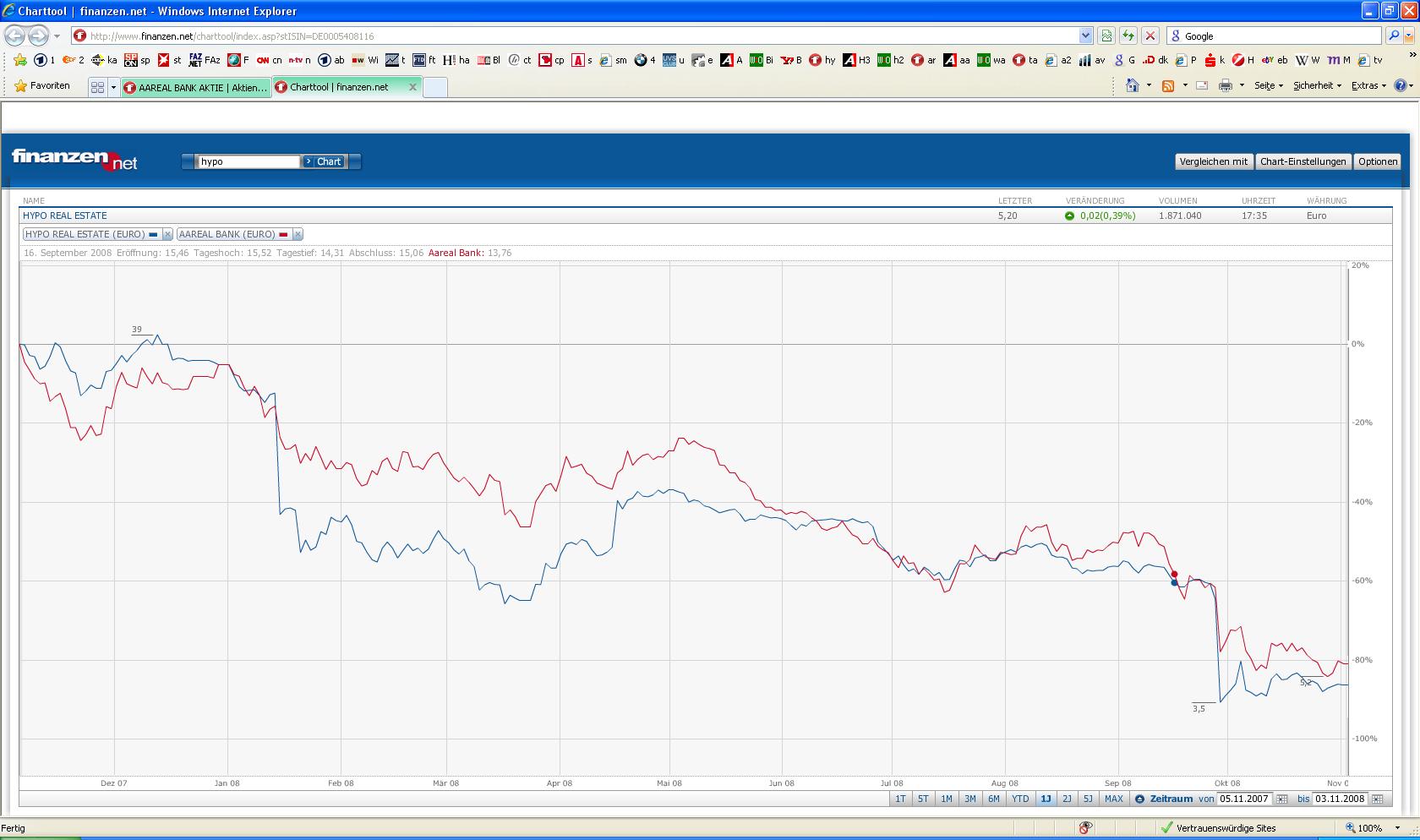Remove HYPO REAL ESTATE series from chart
Screen dimensions: 1420x840
(x=167, y=234)
